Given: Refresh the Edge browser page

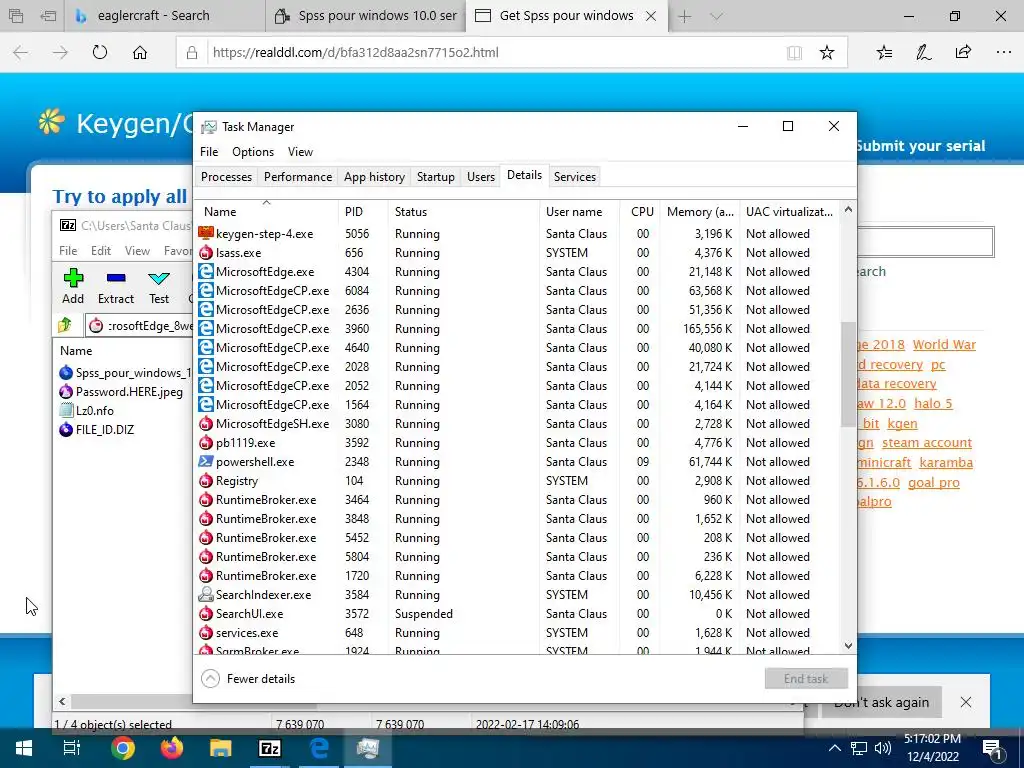Looking at the screenshot, I should click(x=100, y=52).
